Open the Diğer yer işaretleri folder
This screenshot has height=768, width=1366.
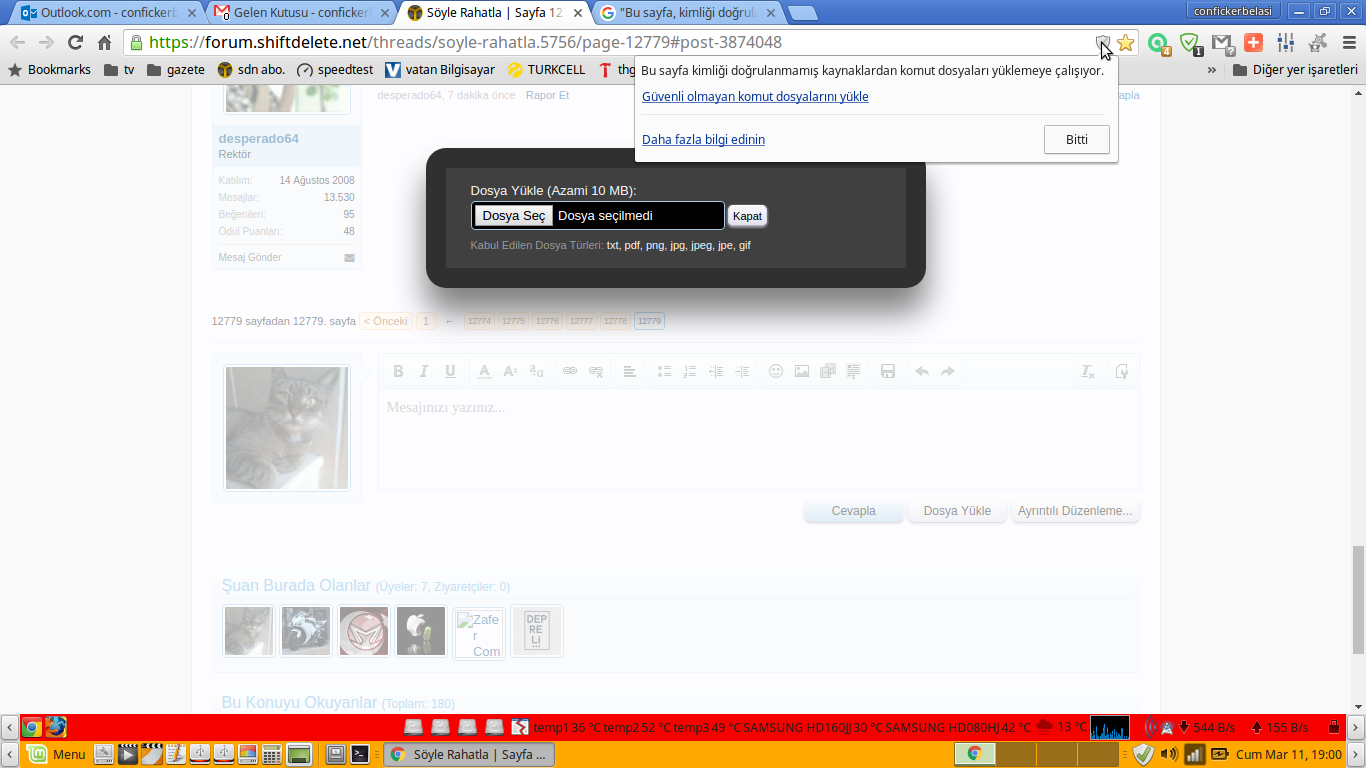[1295, 70]
